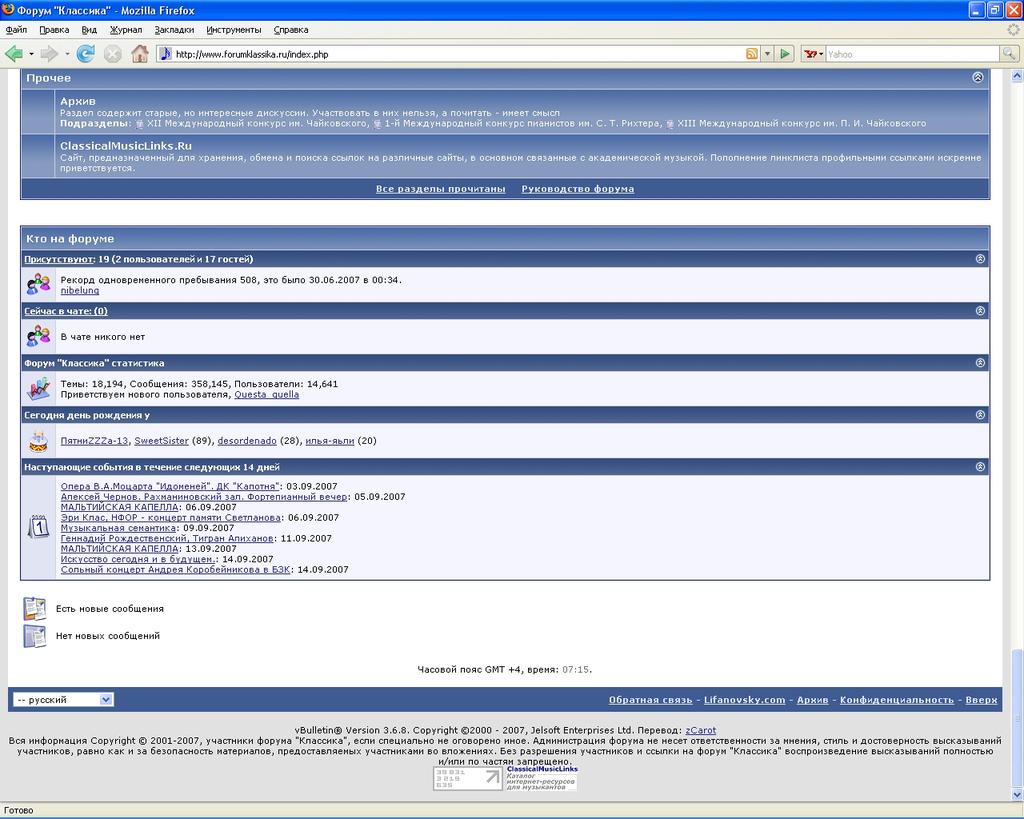Click the birthday cake icon
The width and height of the screenshot is (1024, 819).
point(38,440)
